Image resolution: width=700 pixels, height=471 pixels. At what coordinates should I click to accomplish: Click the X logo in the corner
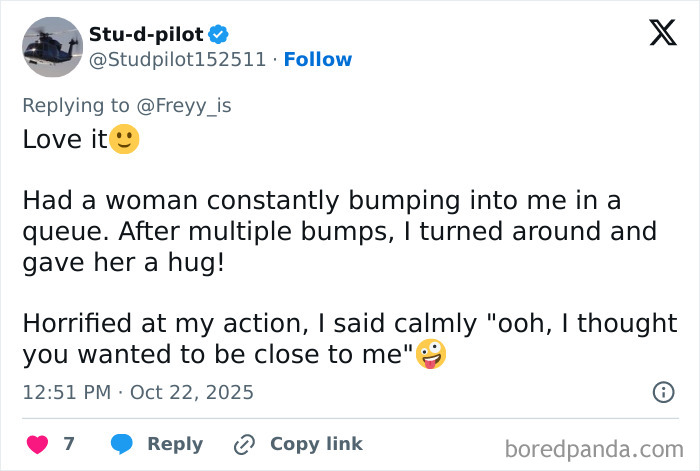(x=656, y=35)
